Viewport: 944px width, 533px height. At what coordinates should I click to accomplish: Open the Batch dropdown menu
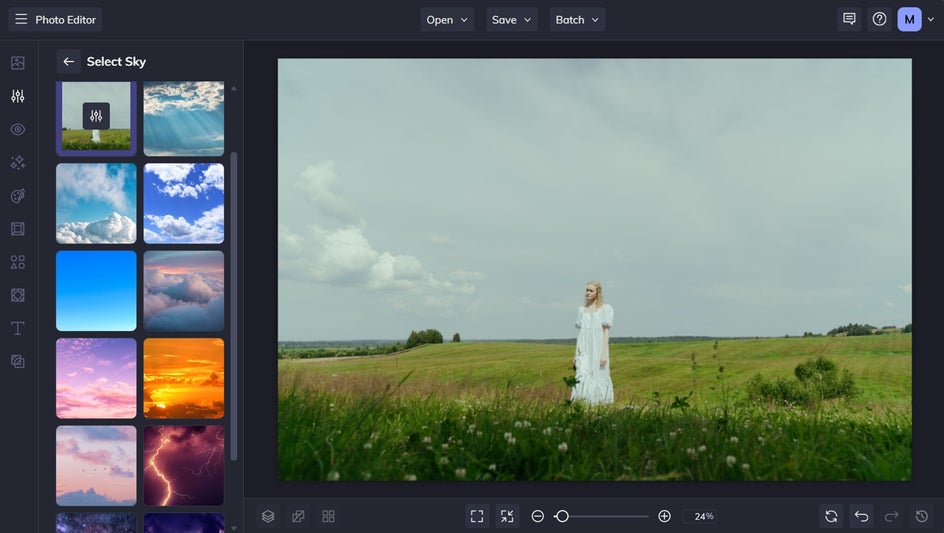point(577,19)
